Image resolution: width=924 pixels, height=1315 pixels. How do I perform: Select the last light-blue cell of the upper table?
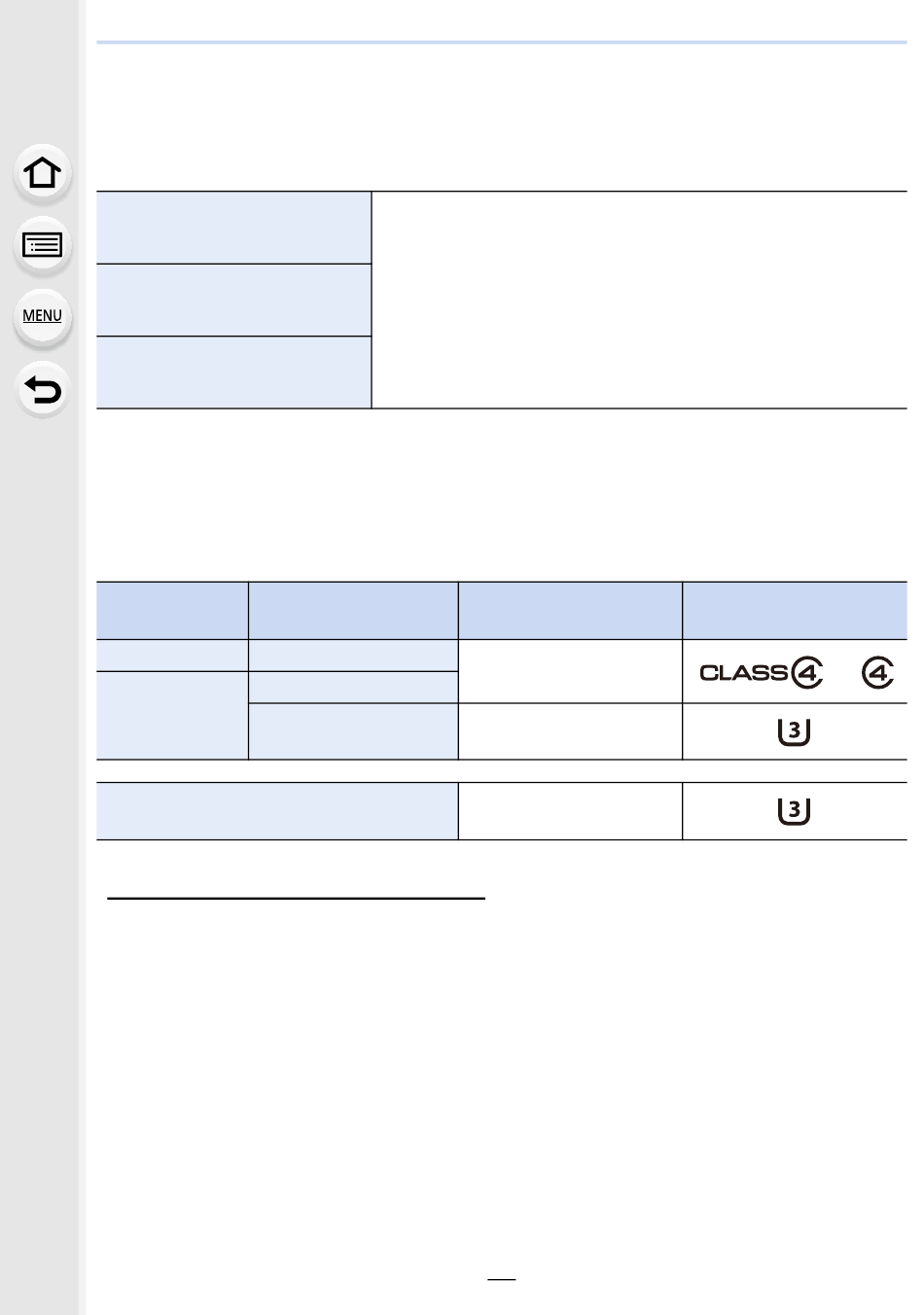point(233,373)
